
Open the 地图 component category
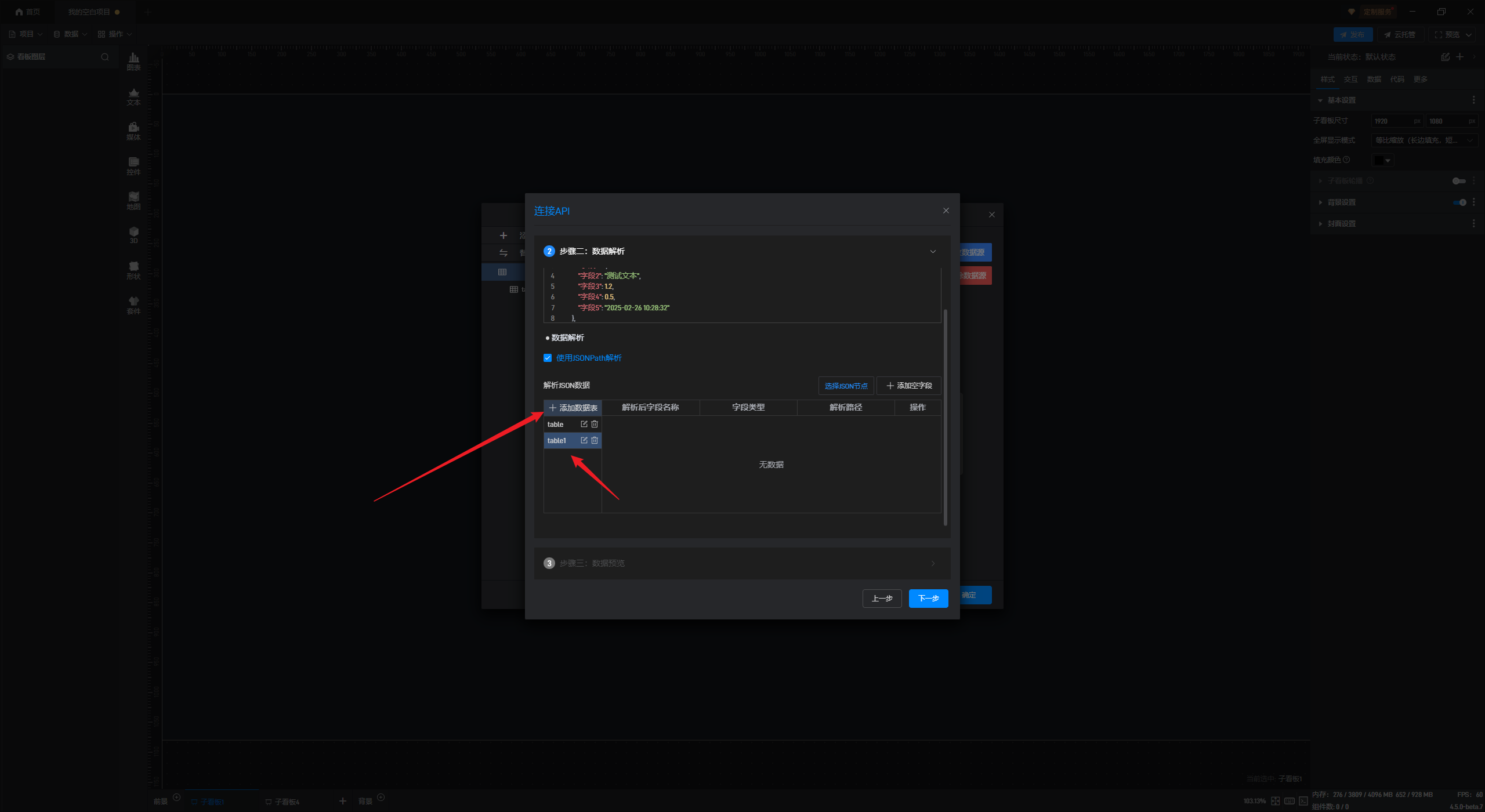tap(134, 201)
